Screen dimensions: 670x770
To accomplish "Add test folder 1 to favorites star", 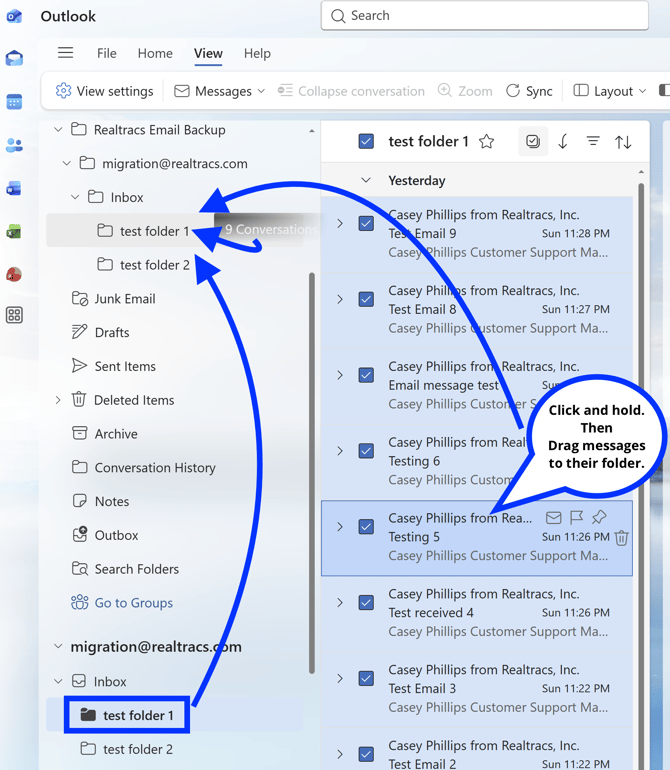I will tap(486, 142).
